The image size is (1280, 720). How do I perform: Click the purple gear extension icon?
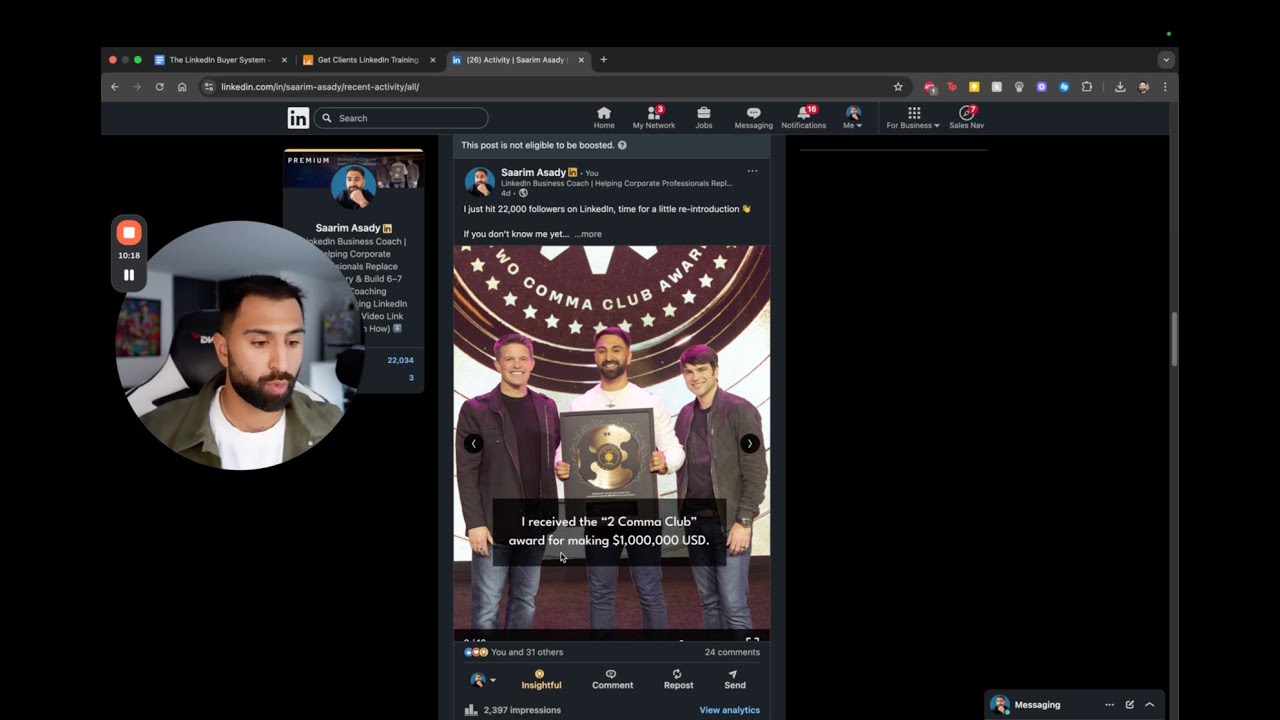[1041, 87]
